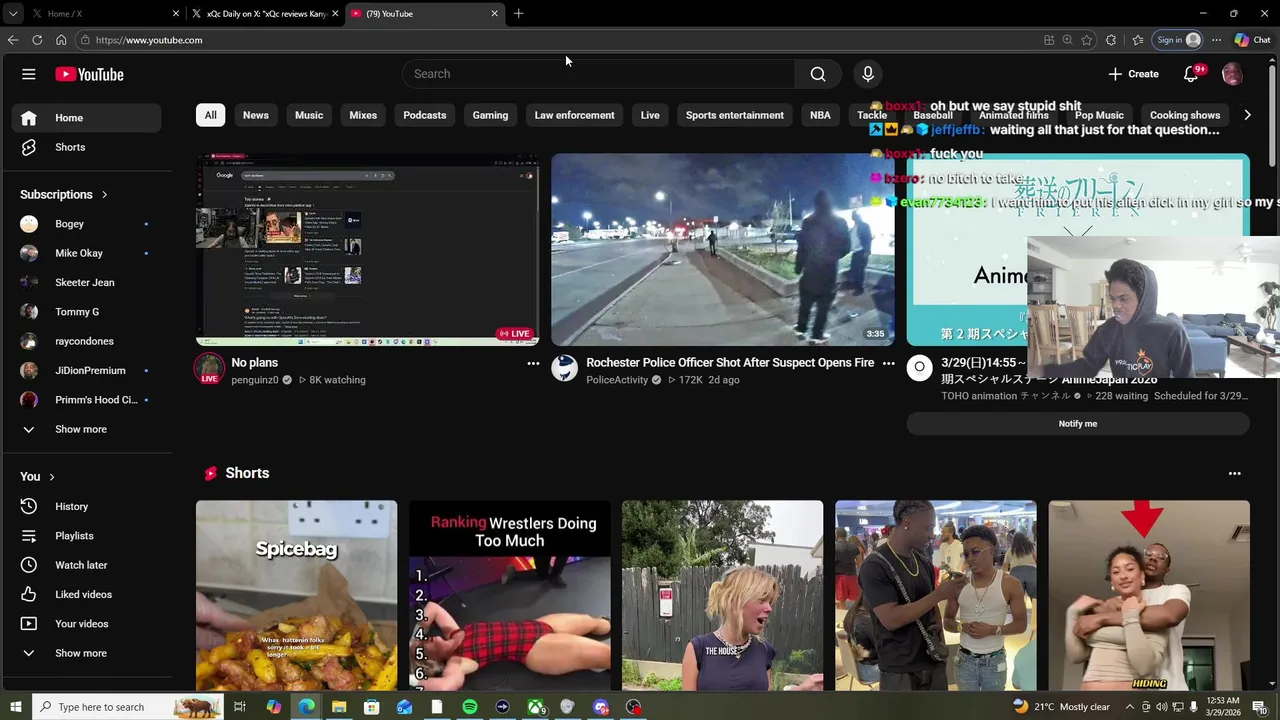Open the YouTube hamburger guide menu
1280x720 pixels.
click(29, 74)
